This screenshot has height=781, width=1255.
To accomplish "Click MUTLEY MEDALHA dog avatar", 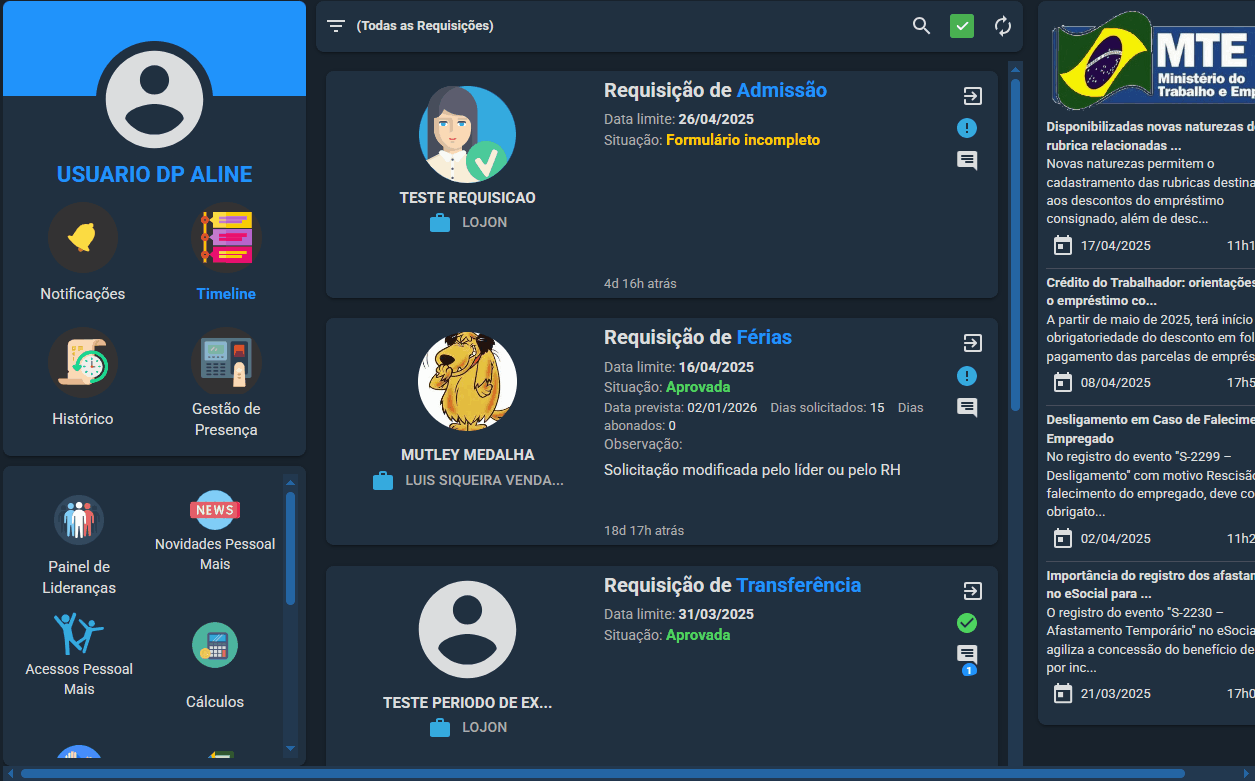I will 467,381.
